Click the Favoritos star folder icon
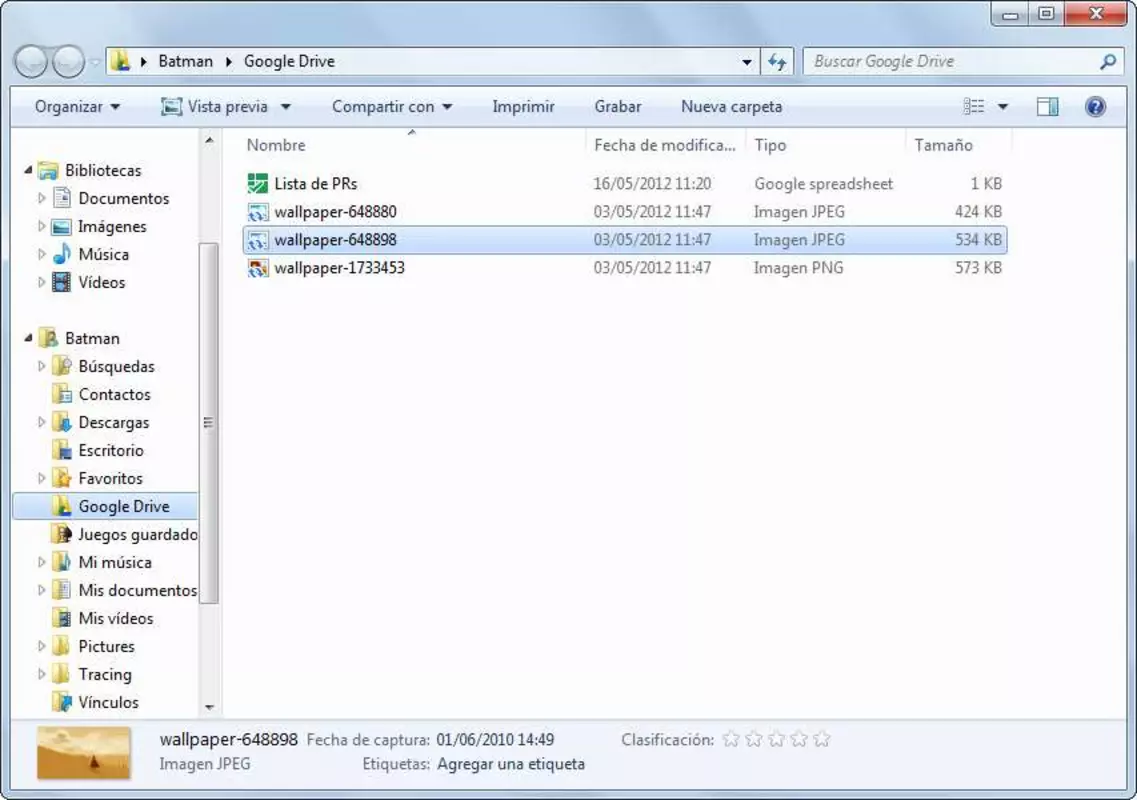1137x800 pixels. coord(62,478)
